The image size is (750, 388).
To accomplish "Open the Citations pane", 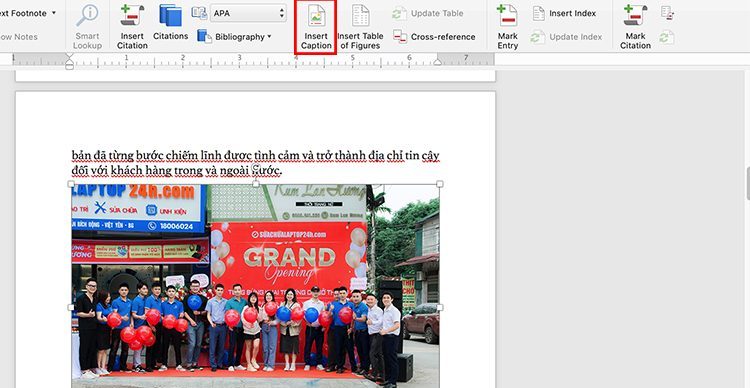I will (x=170, y=22).
